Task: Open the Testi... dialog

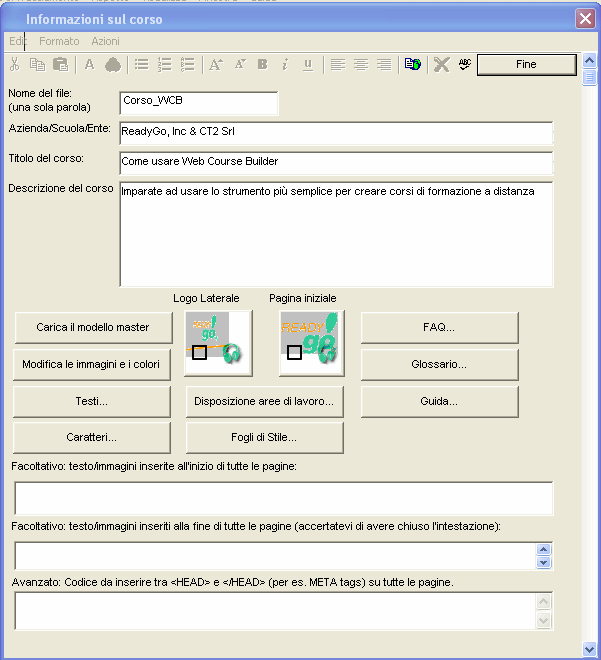Action: click(91, 401)
